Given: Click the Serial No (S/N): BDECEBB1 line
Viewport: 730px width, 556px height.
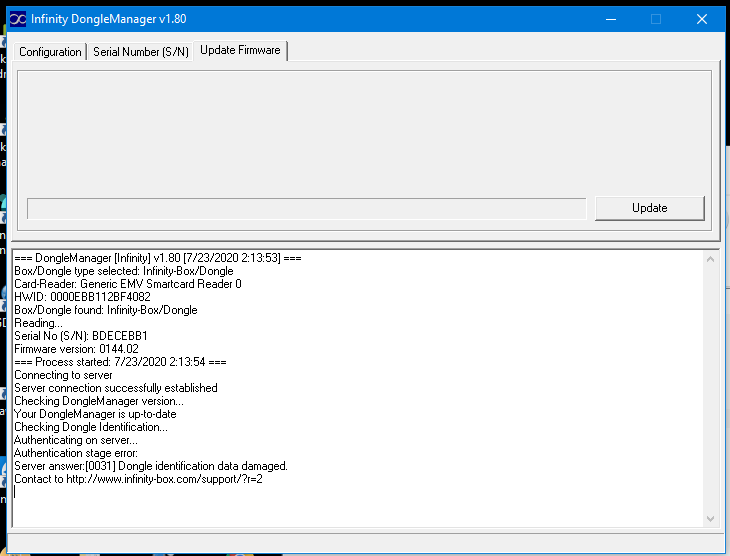Looking at the screenshot, I should tap(81, 336).
